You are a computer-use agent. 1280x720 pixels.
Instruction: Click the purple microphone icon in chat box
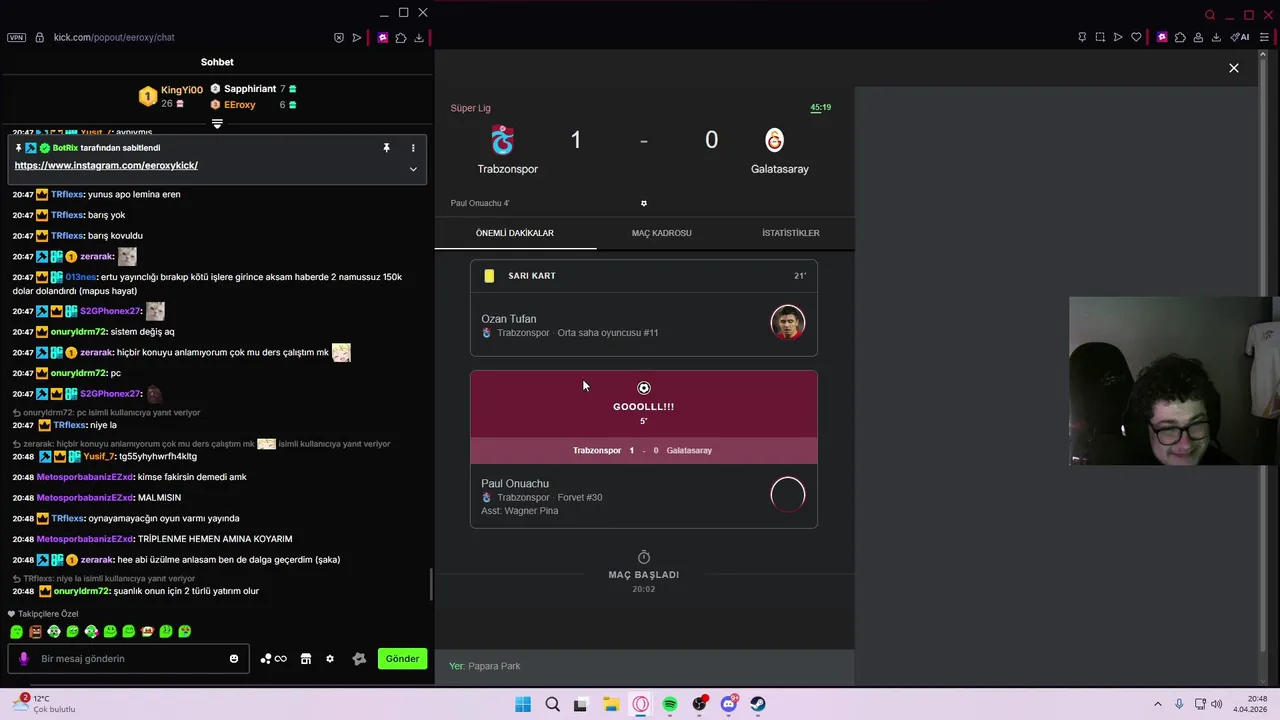[x=24, y=659]
